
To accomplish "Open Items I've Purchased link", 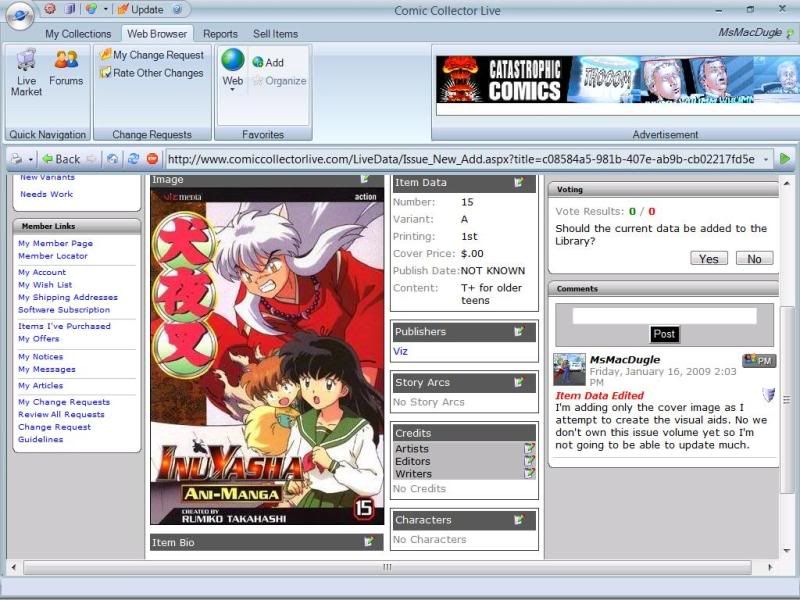I will (x=64, y=326).
